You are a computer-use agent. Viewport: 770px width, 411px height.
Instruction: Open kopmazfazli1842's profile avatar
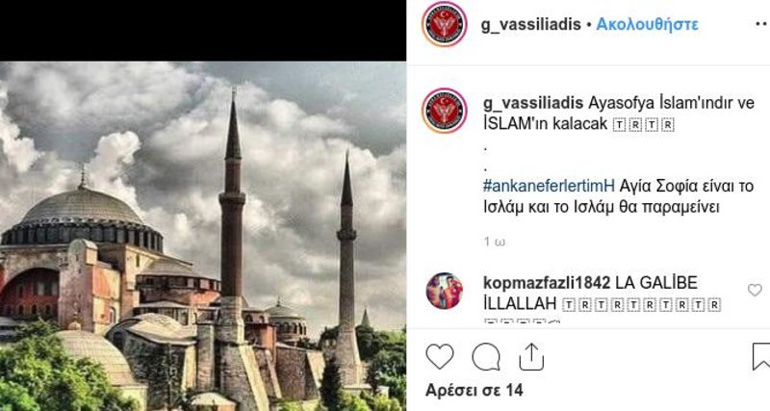(x=444, y=291)
